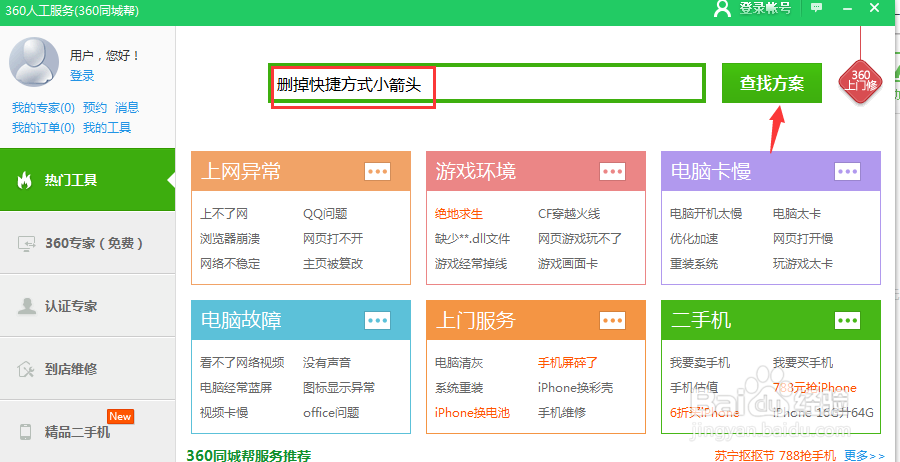The height and width of the screenshot is (462, 900).
Task: Click the 更多>> link at bottom
Action: pyautogui.click(x=865, y=456)
